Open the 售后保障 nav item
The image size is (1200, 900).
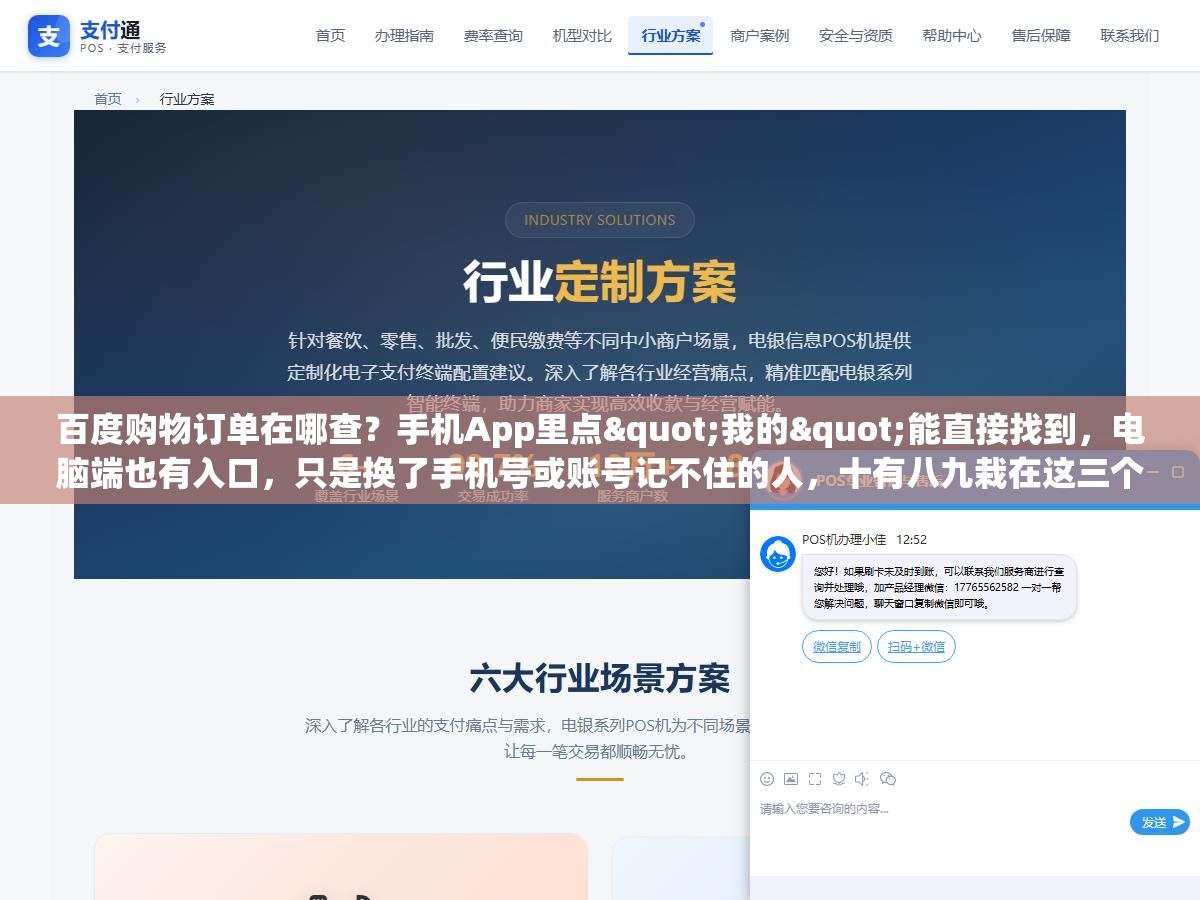pyautogui.click(x=1041, y=36)
